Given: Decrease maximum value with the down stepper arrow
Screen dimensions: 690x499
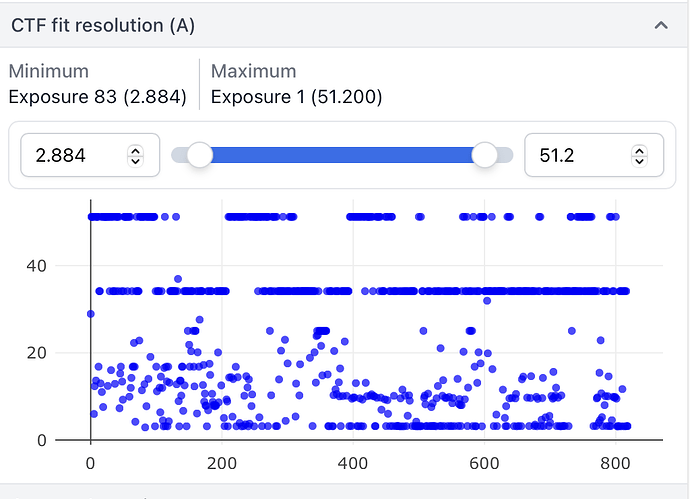Looking at the screenshot, I should 639,161.
